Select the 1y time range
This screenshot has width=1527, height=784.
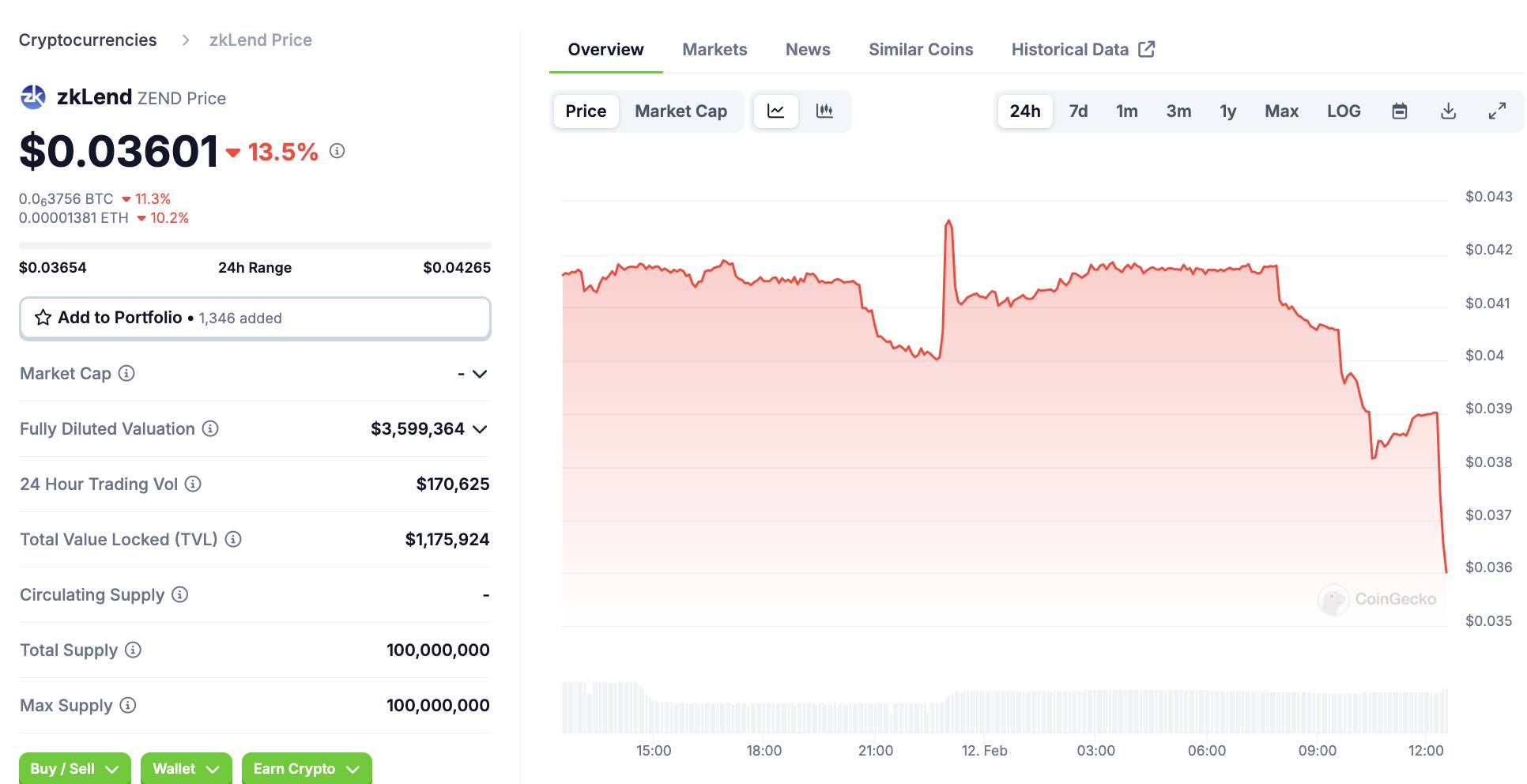point(1227,111)
